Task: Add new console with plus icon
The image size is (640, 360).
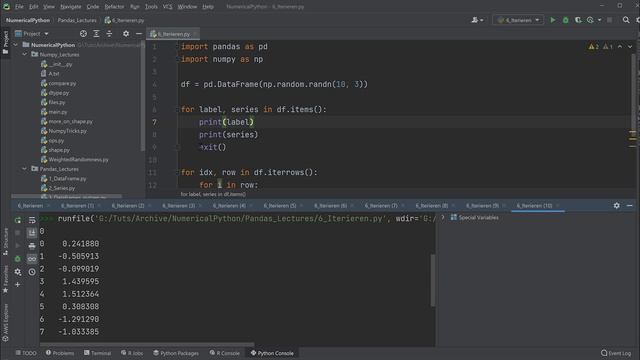Action: click(x=18, y=284)
